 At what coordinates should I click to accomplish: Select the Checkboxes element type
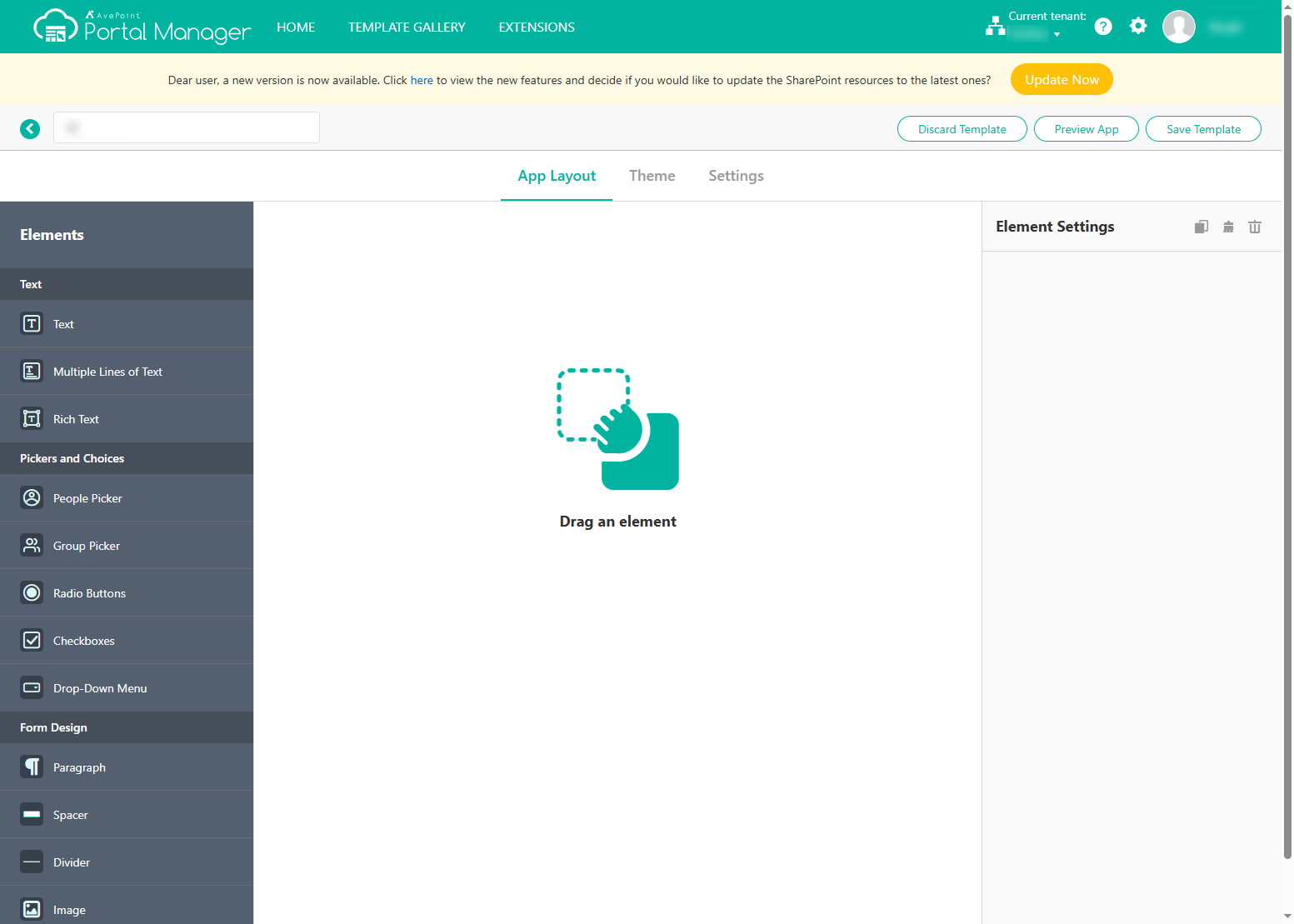[x=83, y=640]
